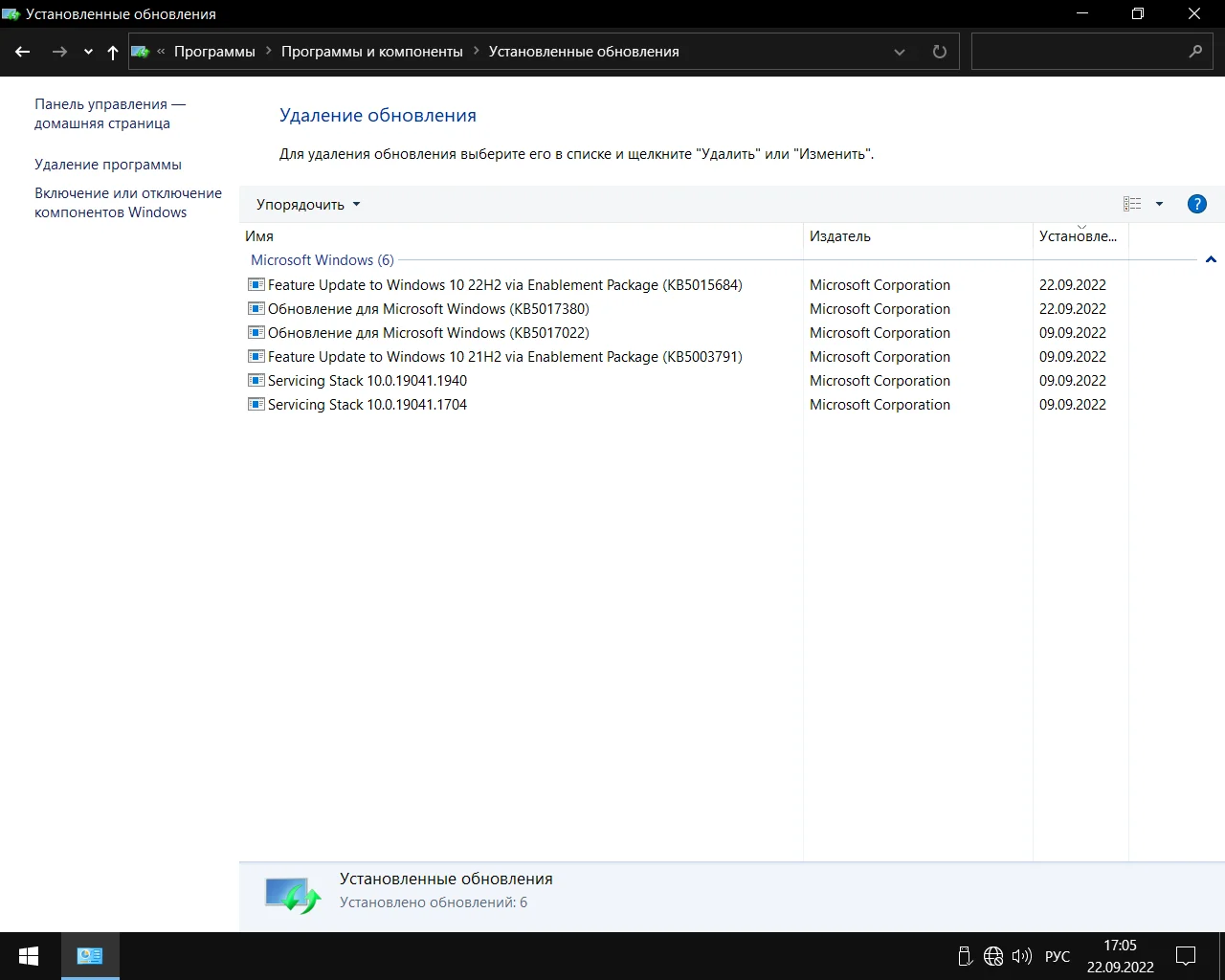The image size is (1225, 980).
Task: Open the view options dropdown arrow
Action: [1159, 204]
